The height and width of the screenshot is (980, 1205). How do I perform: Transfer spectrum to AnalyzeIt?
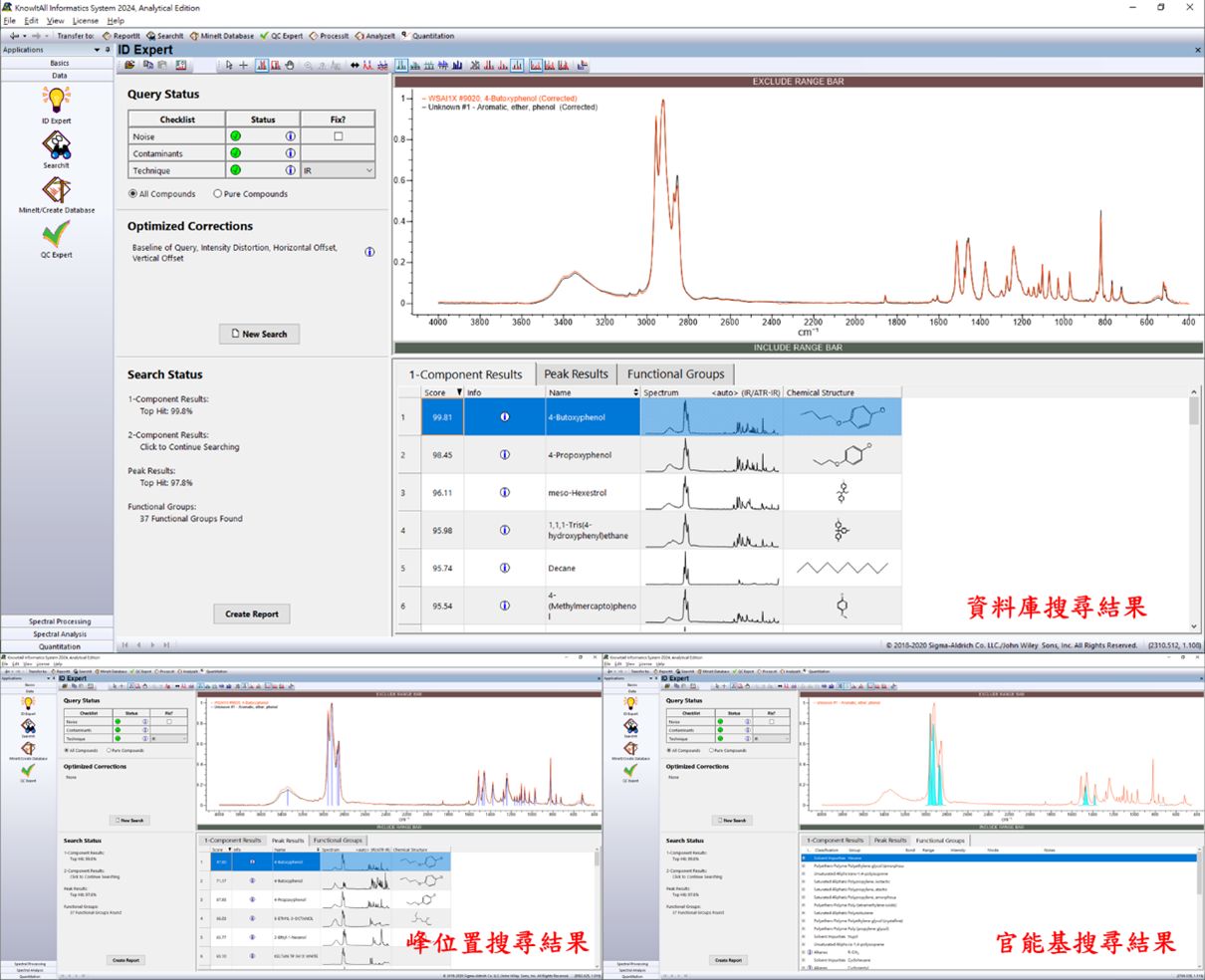click(x=376, y=36)
